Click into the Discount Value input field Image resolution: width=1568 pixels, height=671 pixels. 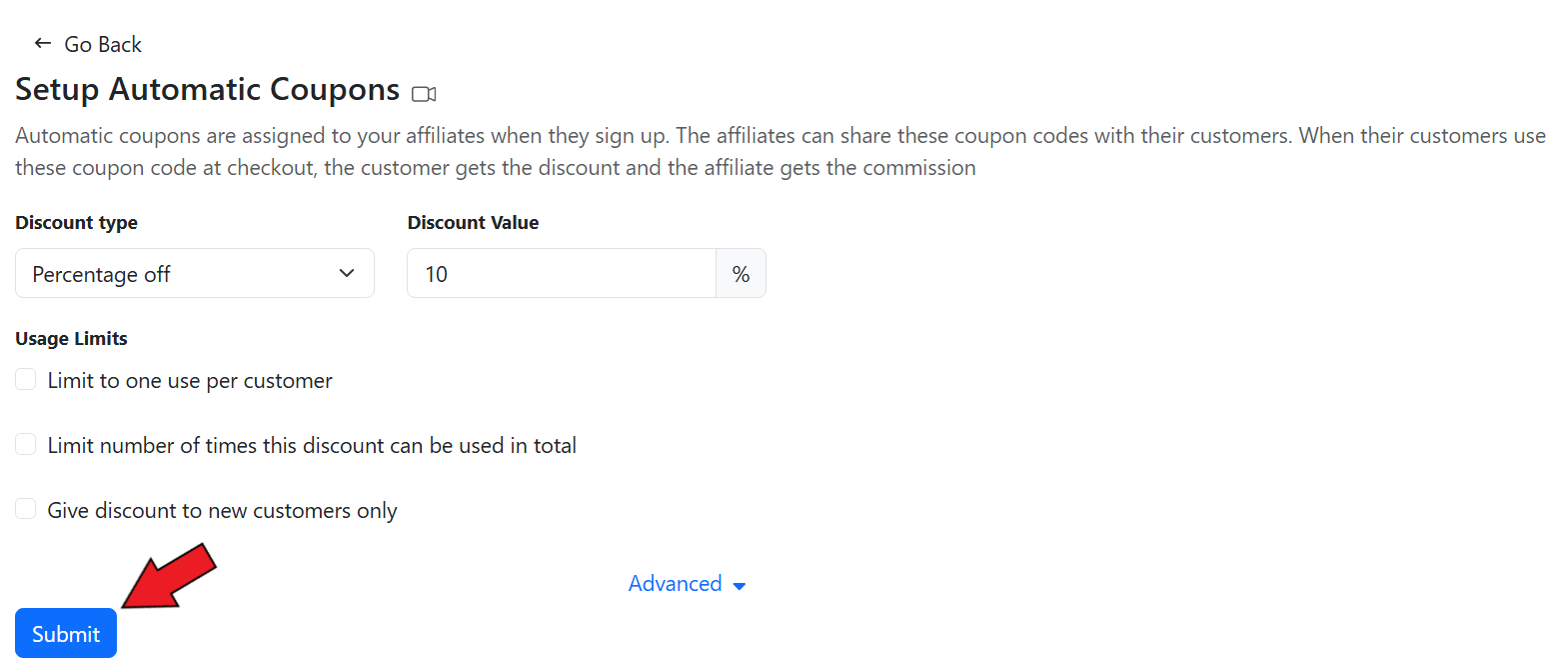pyautogui.click(x=561, y=274)
